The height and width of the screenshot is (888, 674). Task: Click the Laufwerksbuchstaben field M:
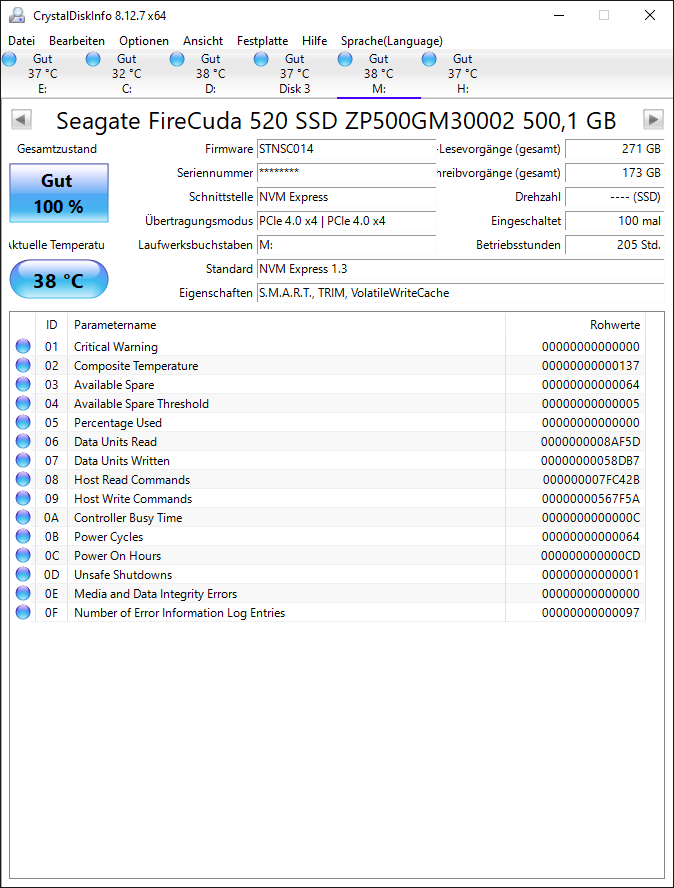coord(346,245)
